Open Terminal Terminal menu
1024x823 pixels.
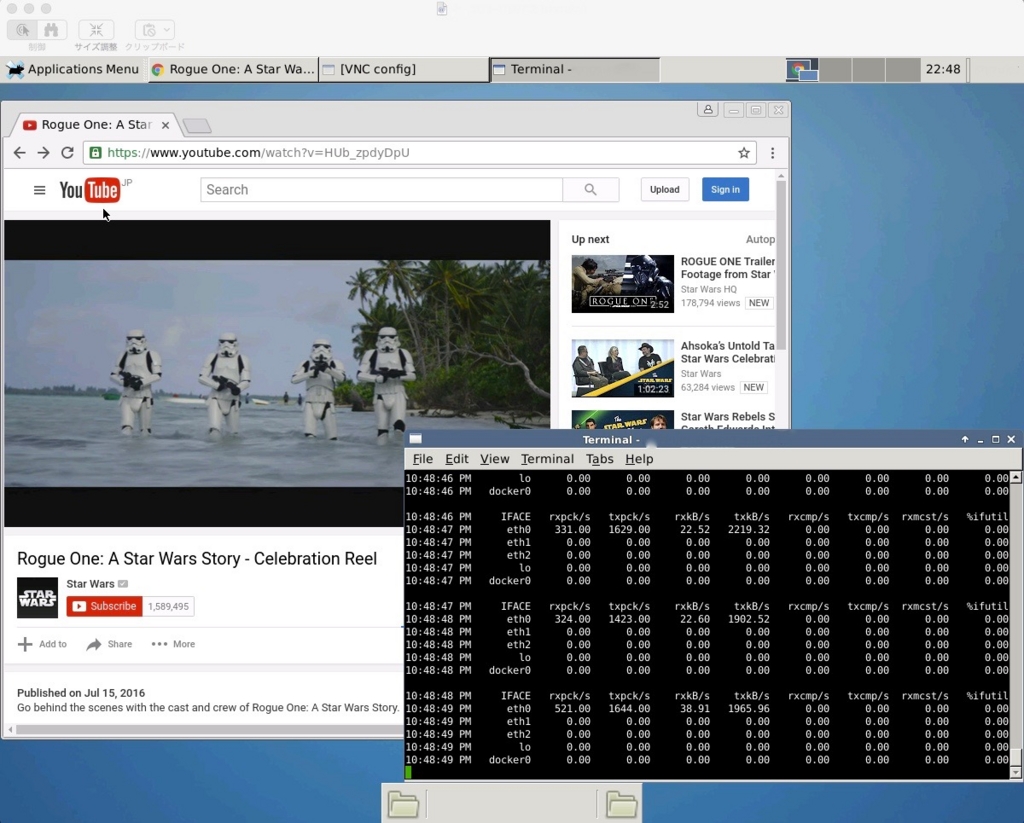[547, 459]
